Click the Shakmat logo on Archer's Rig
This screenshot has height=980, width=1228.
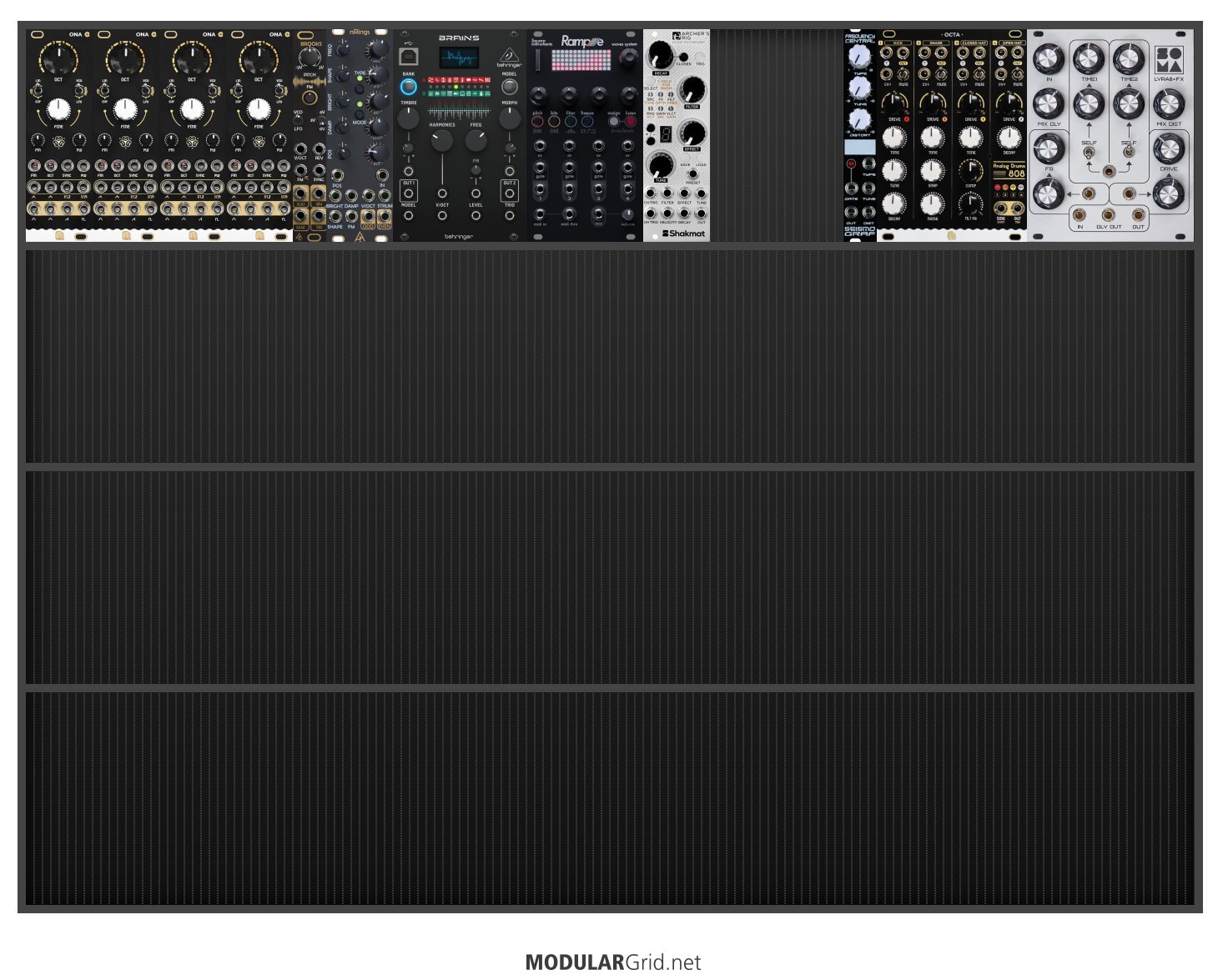683,234
